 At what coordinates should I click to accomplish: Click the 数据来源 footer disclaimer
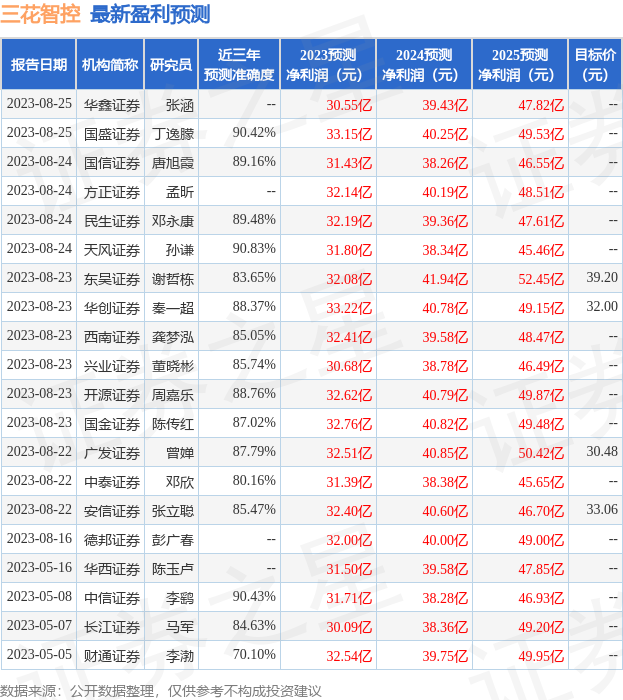(x=161, y=692)
